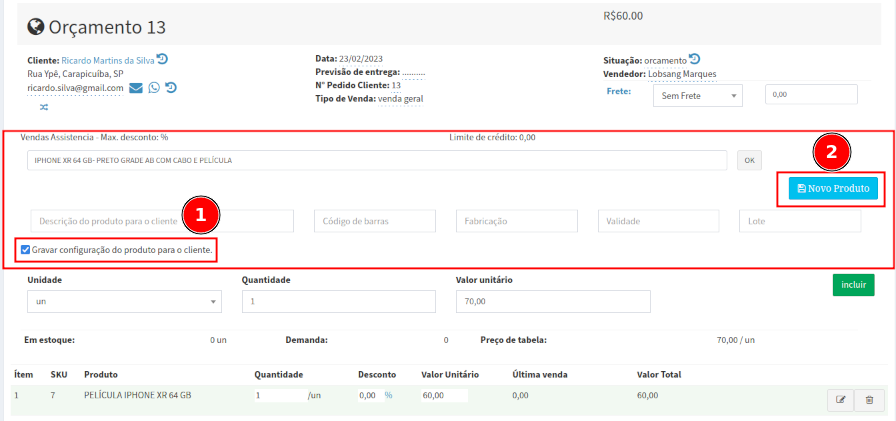896x421 pixels.
Task: Open status history icon next to Situação
Action: (695, 59)
